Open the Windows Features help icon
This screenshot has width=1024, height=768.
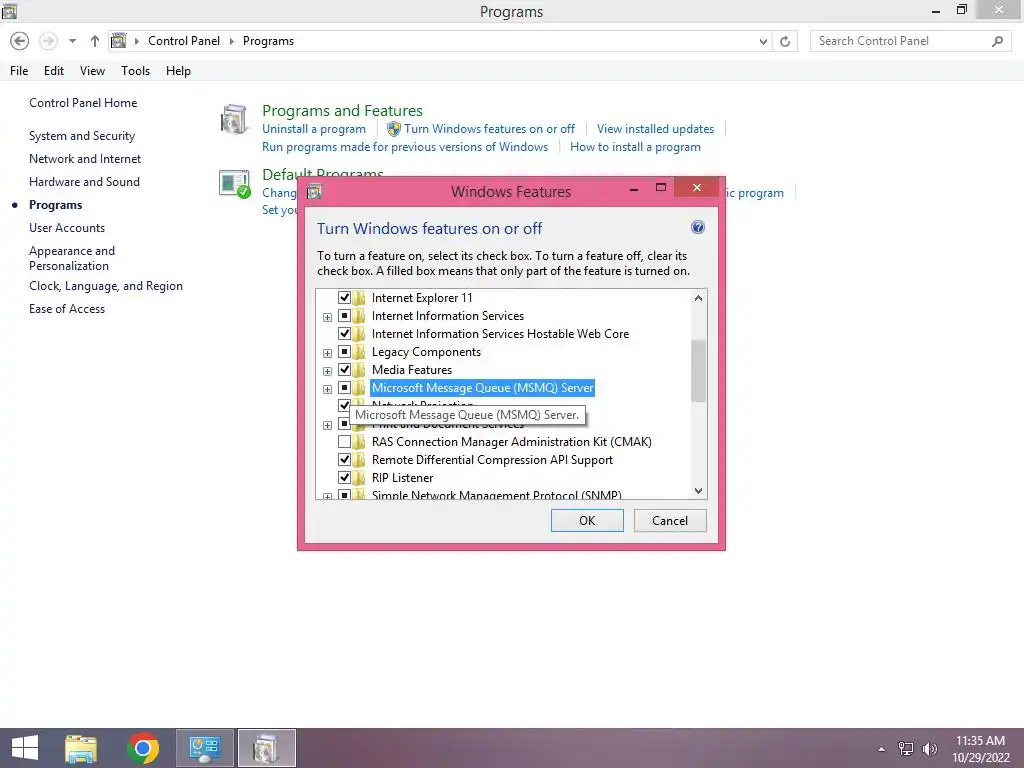coord(697,227)
